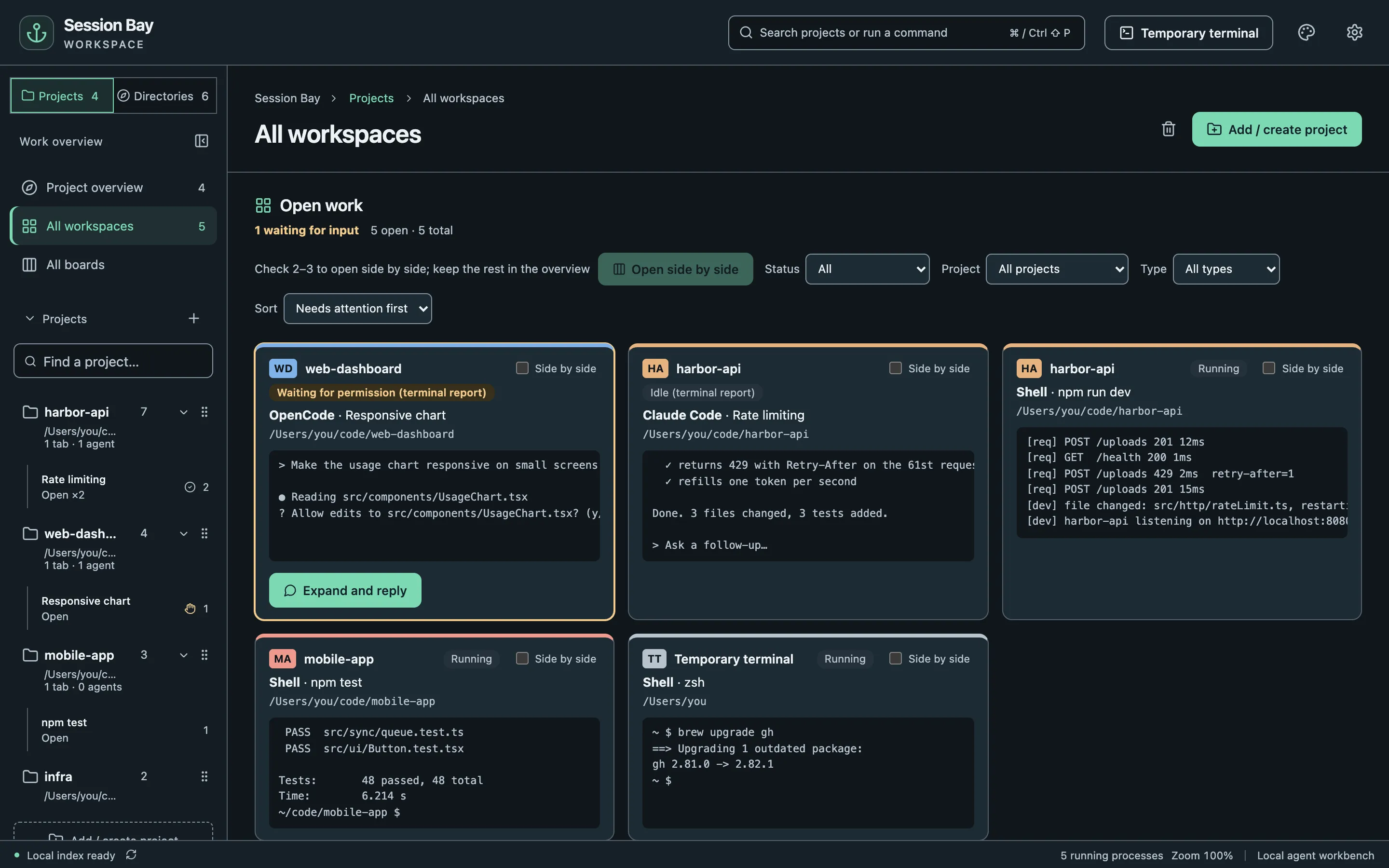Check Side by side on idle harbor-api Claude Code card
Image resolution: width=1389 pixels, height=868 pixels.
[x=896, y=368]
